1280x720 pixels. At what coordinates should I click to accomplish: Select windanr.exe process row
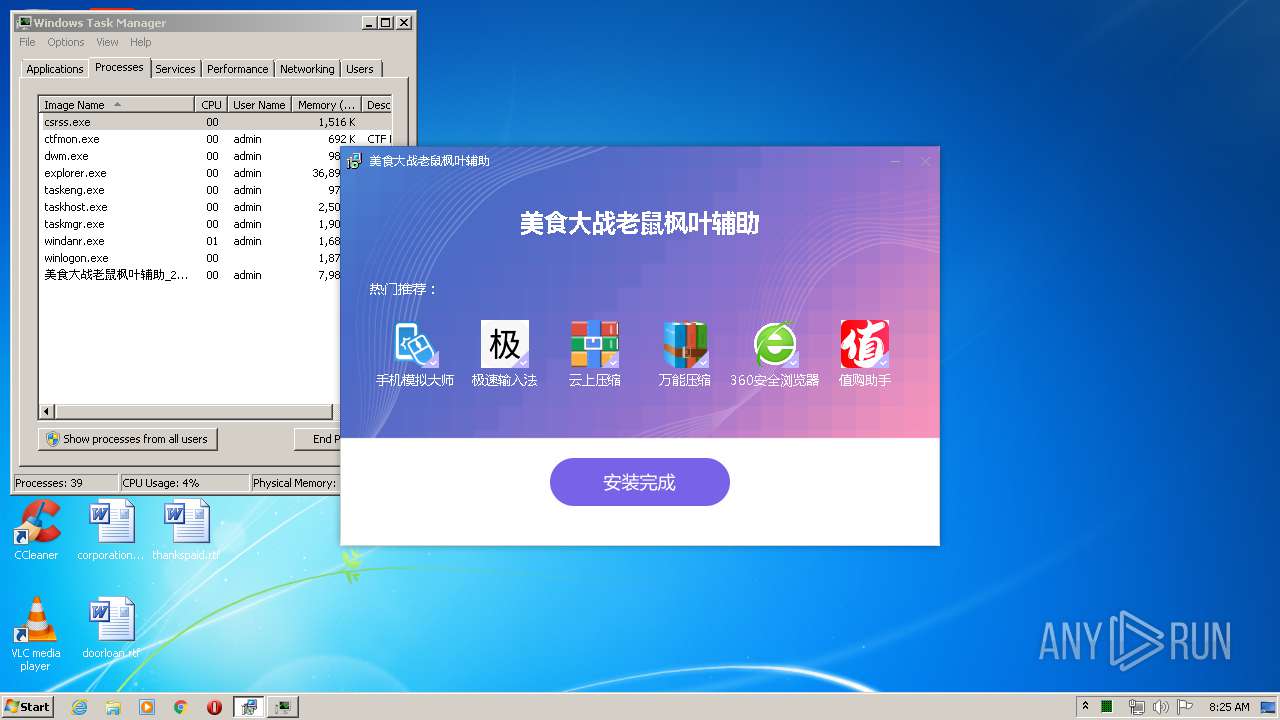tap(190, 241)
